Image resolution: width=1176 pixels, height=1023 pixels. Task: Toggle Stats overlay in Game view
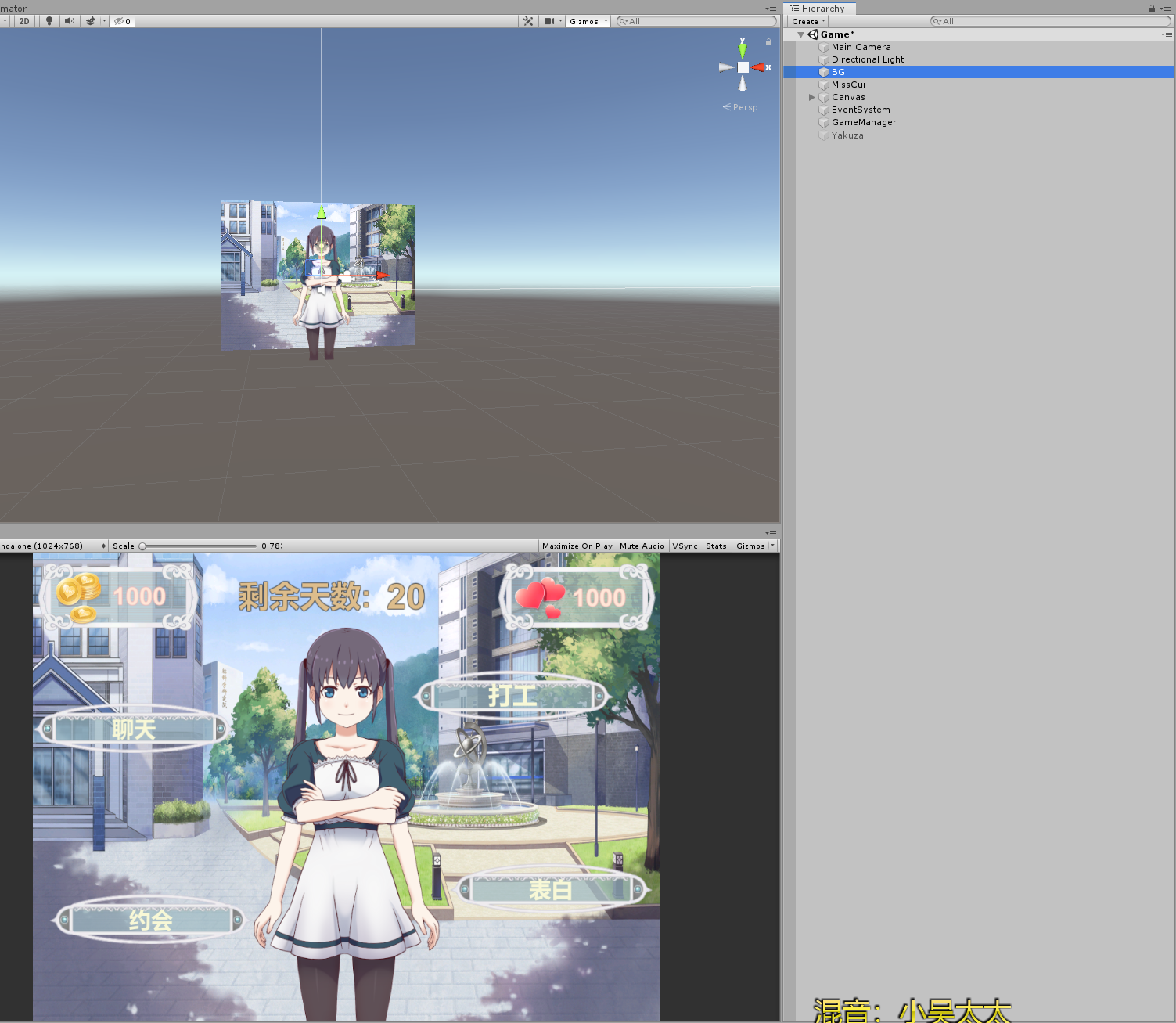pos(716,546)
